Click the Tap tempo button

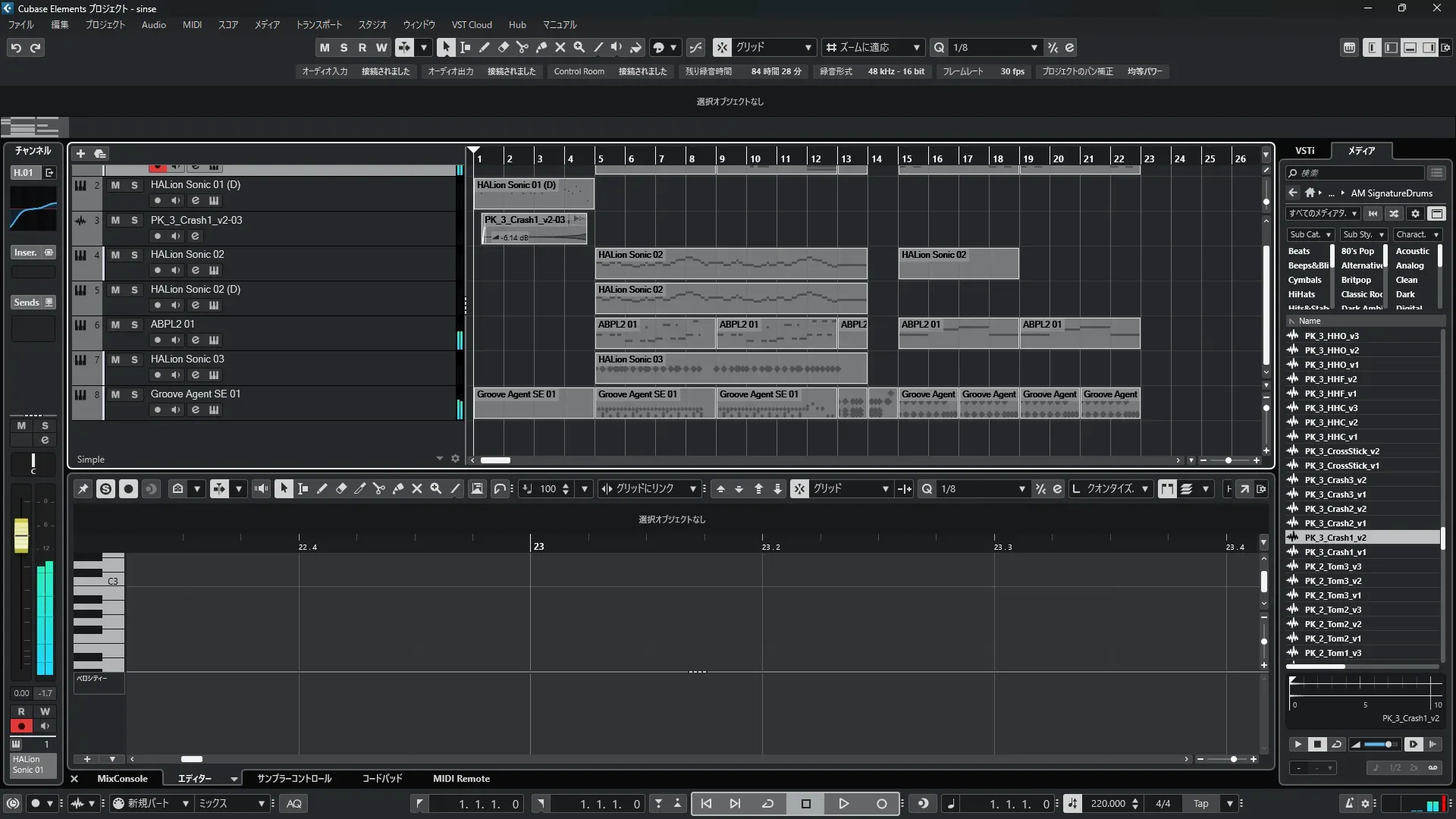coord(1200,803)
